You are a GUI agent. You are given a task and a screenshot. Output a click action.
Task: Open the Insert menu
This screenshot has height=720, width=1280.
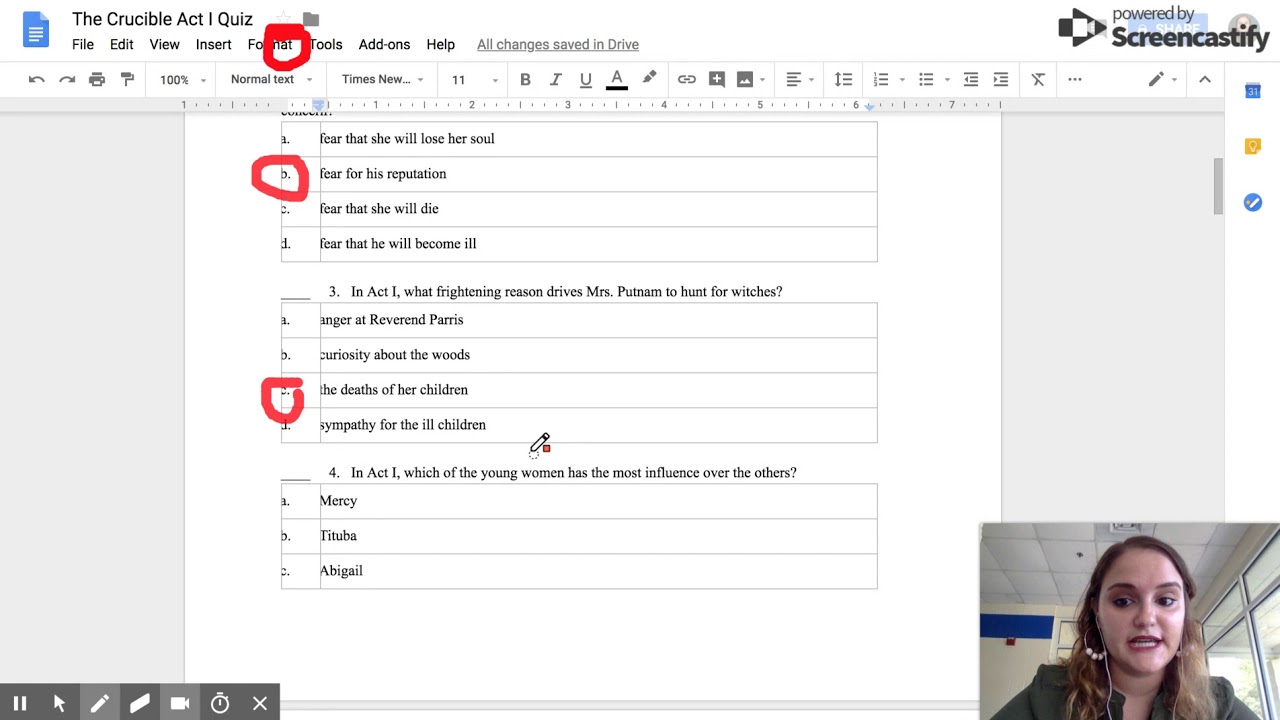(214, 45)
